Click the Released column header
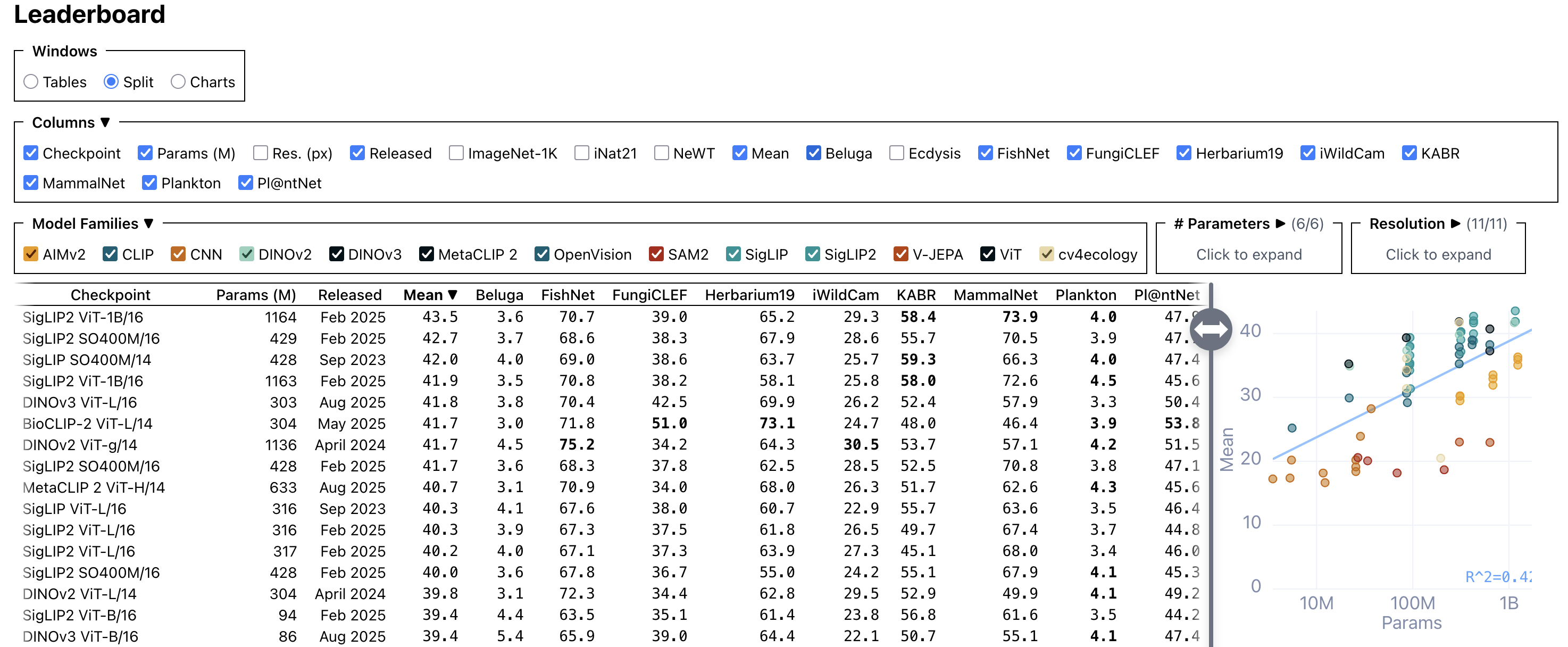This screenshot has width=1568, height=647. (349, 295)
